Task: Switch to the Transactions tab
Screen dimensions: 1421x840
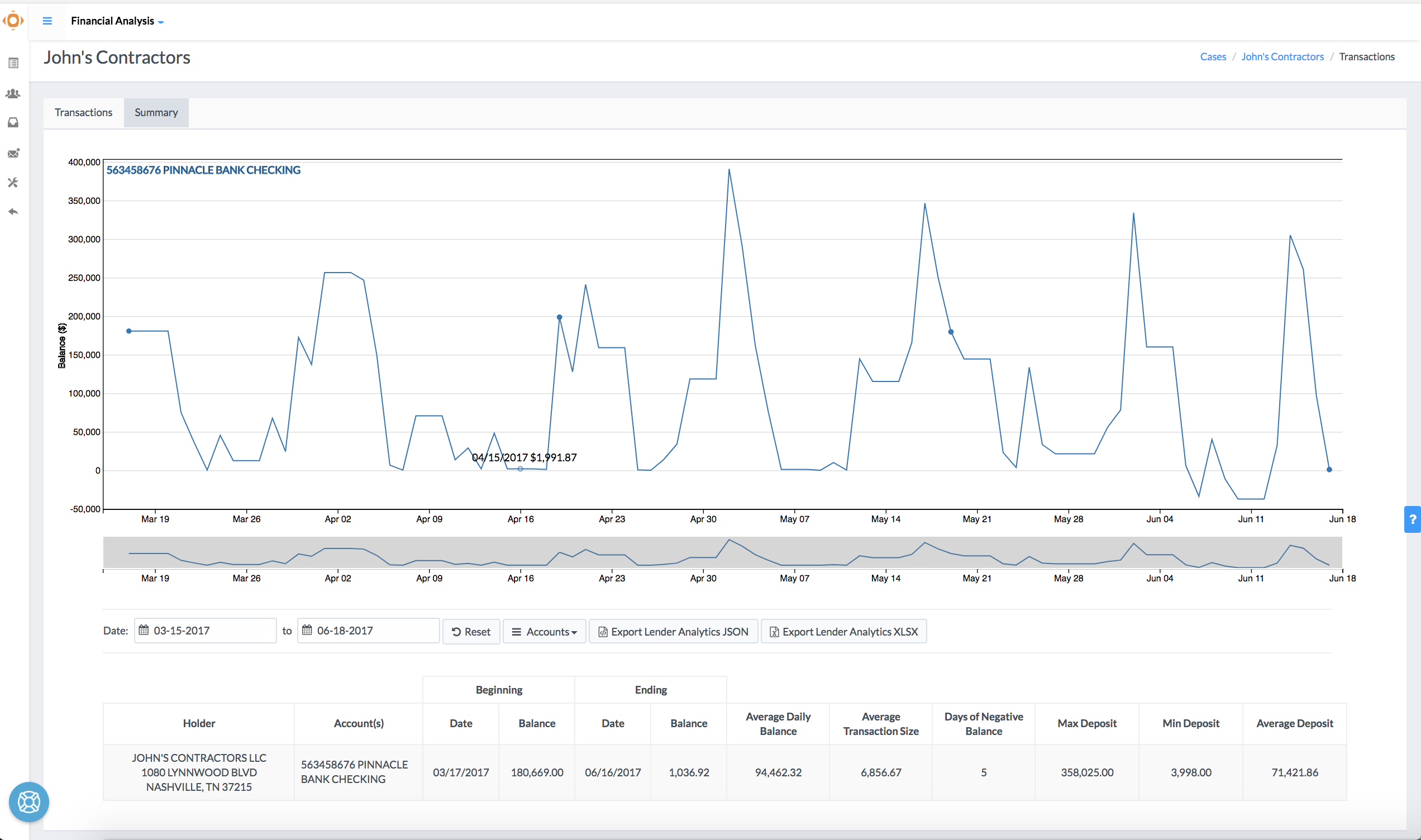Action: click(x=83, y=113)
